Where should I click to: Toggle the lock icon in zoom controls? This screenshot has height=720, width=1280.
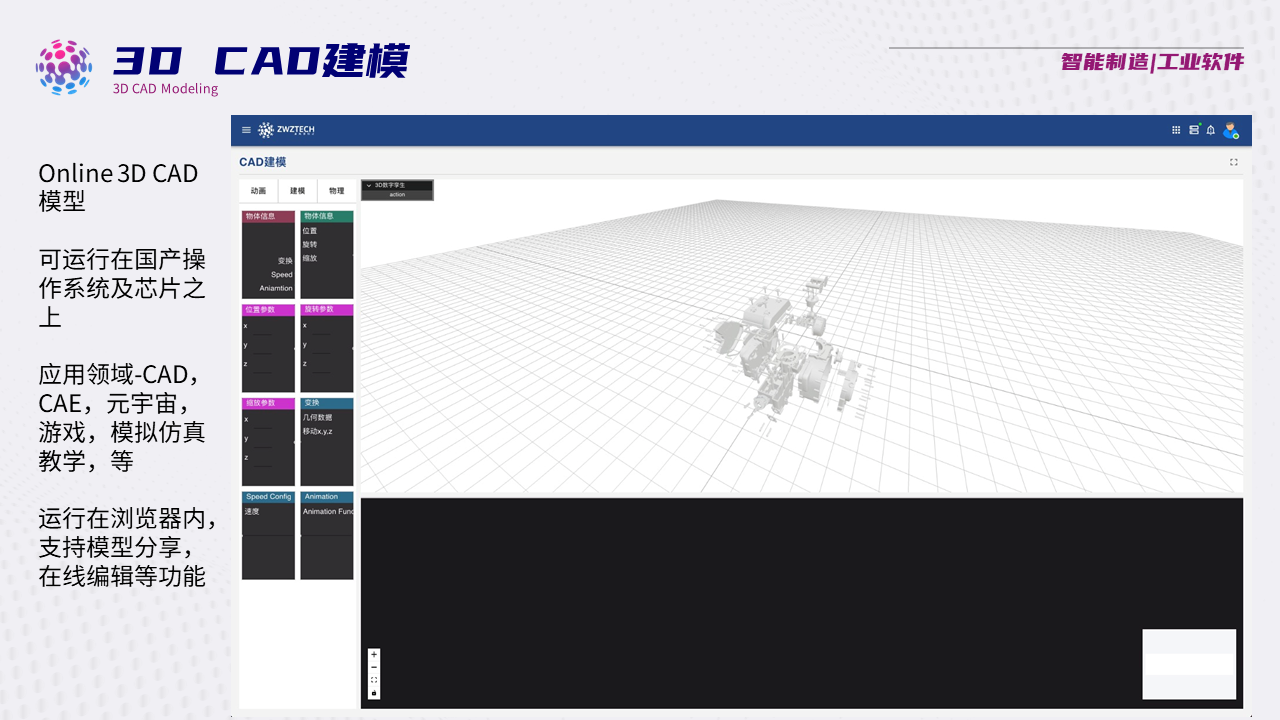pos(374,693)
